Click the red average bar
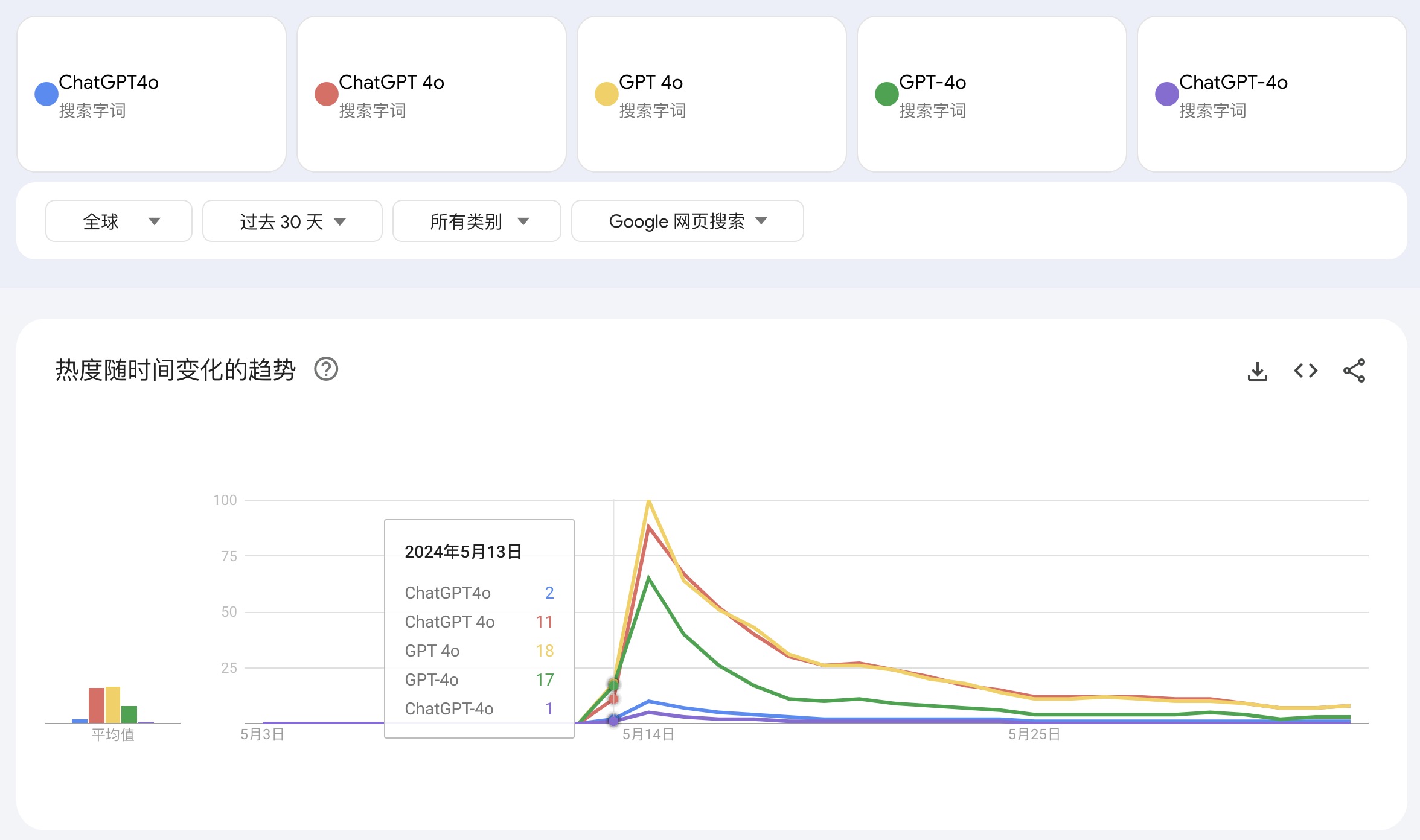Viewport: 1420px width, 840px height. coord(97,705)
